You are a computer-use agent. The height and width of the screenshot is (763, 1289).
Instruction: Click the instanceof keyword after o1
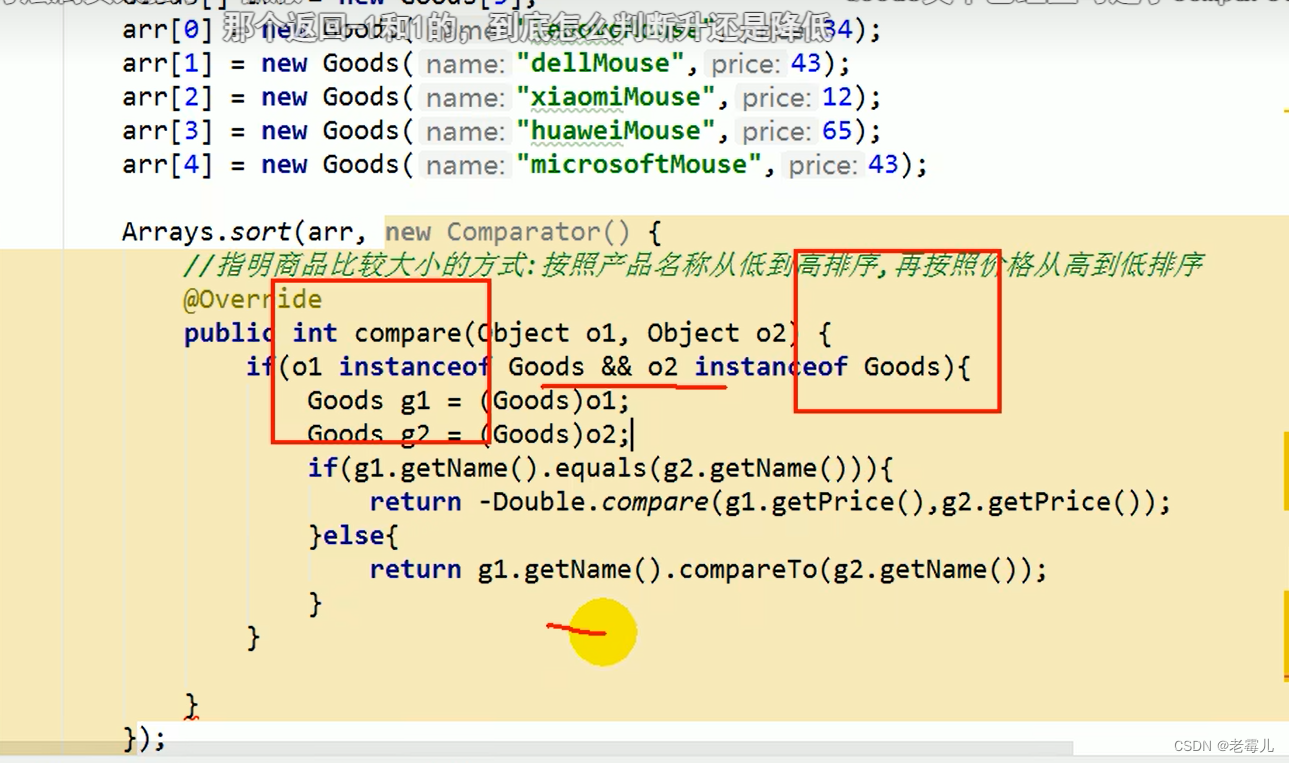(x=413, y=366)
